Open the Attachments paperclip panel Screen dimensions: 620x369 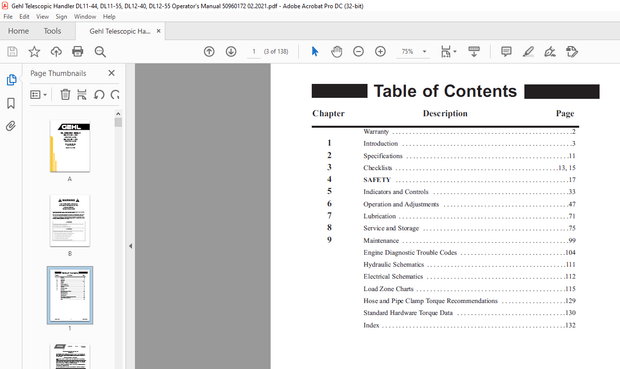(11, 126)
